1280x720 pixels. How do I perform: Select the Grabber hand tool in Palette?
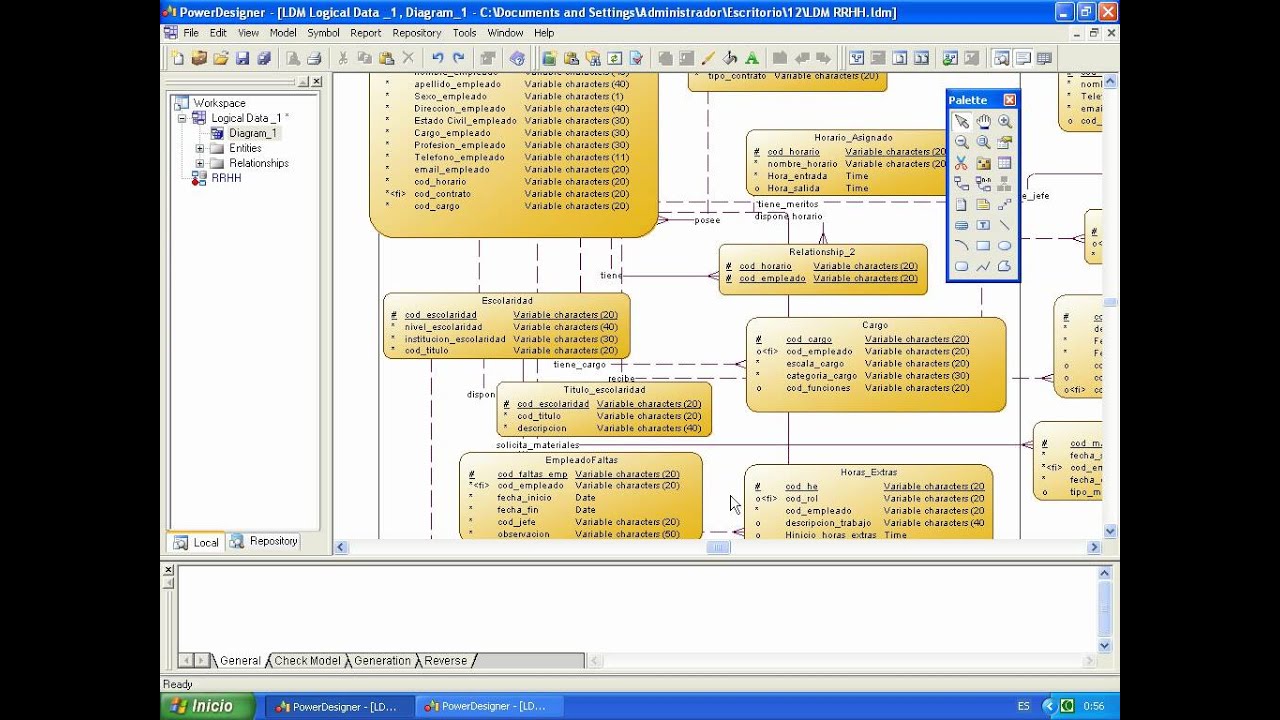[x=983, y=122]
